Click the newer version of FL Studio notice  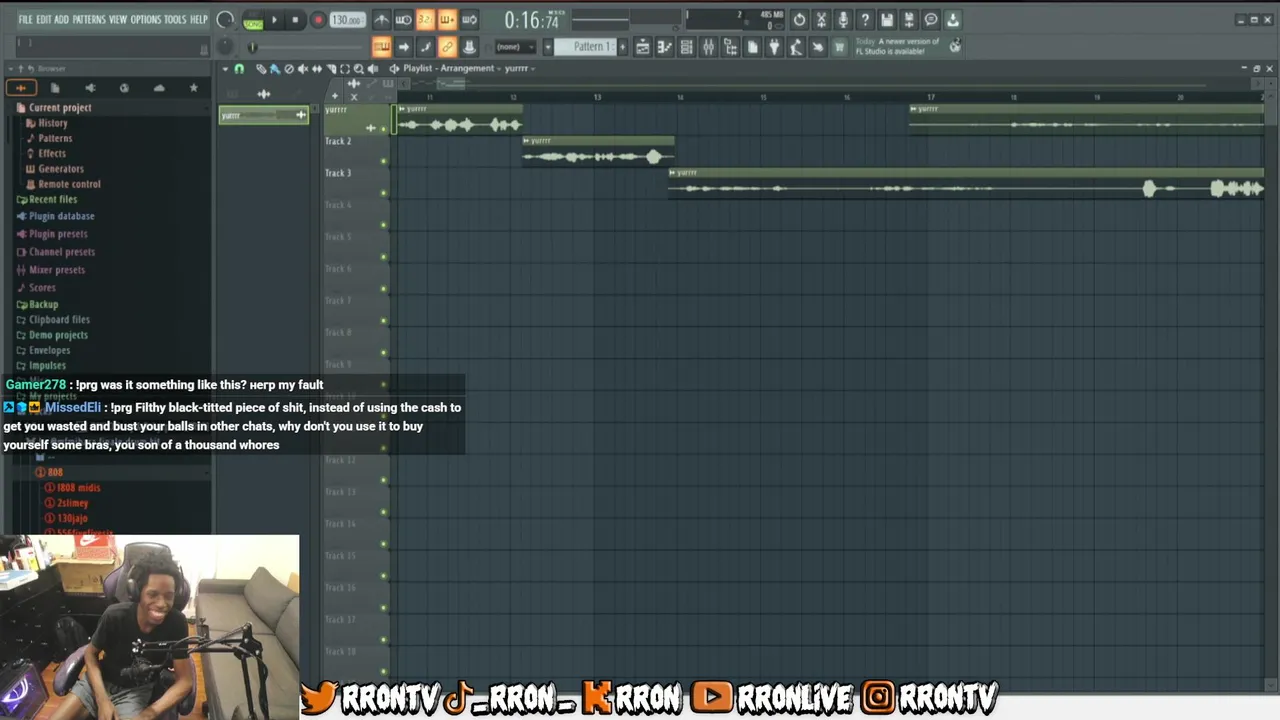tap(898, 46)
